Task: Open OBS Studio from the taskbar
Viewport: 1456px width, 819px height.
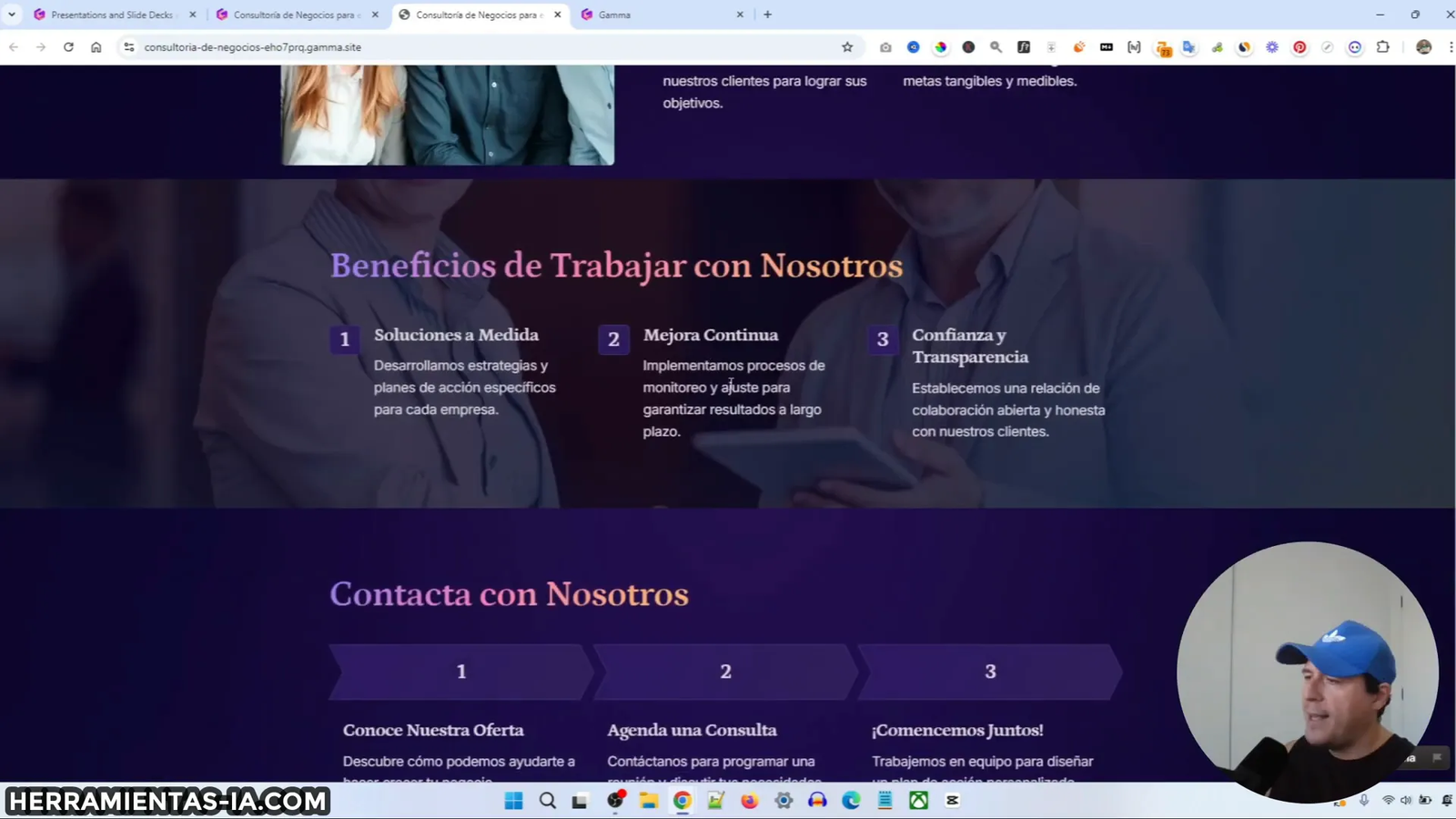Action: pos(616,801)
